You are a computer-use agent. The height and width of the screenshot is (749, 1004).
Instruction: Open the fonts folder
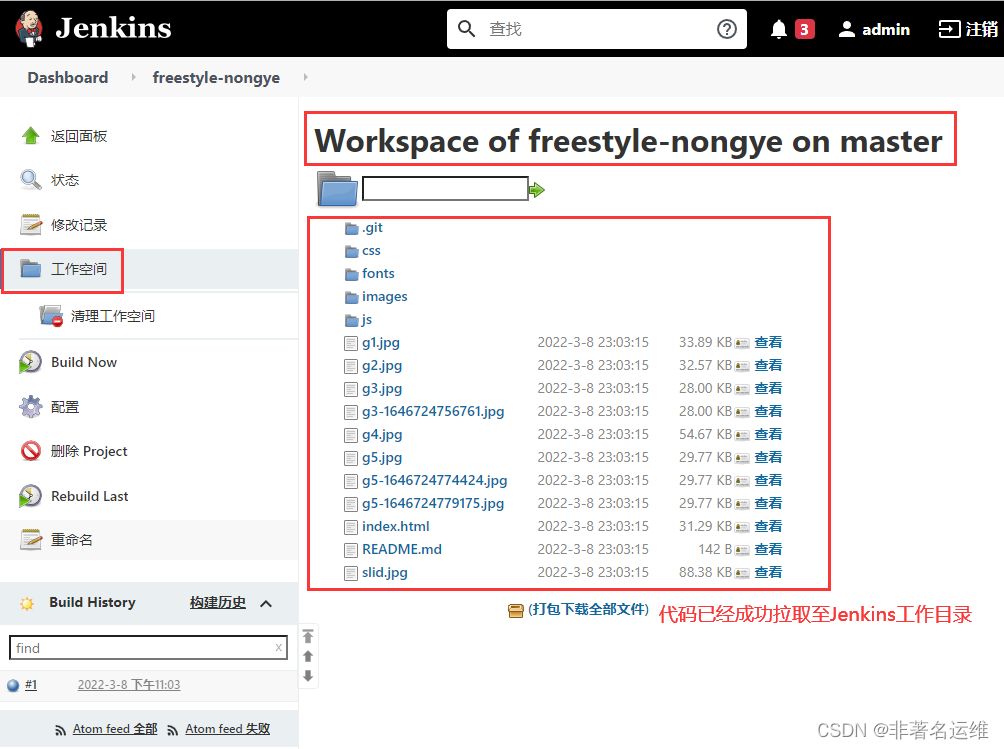378,273
